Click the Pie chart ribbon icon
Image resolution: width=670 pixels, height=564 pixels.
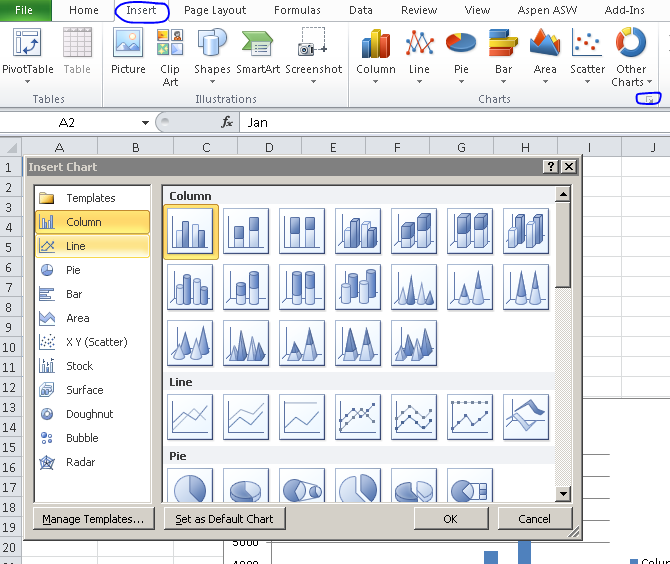pyautogui.click(x=461, y=43)
